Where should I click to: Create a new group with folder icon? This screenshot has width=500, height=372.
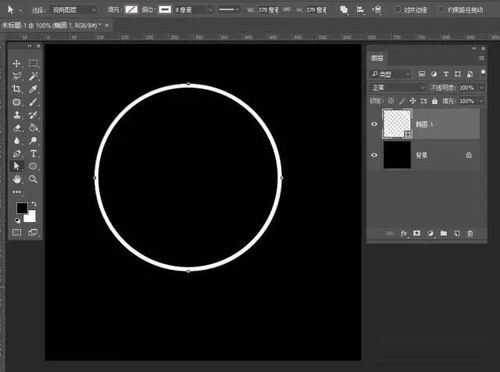pyautogui.click(x=444, y=234)
